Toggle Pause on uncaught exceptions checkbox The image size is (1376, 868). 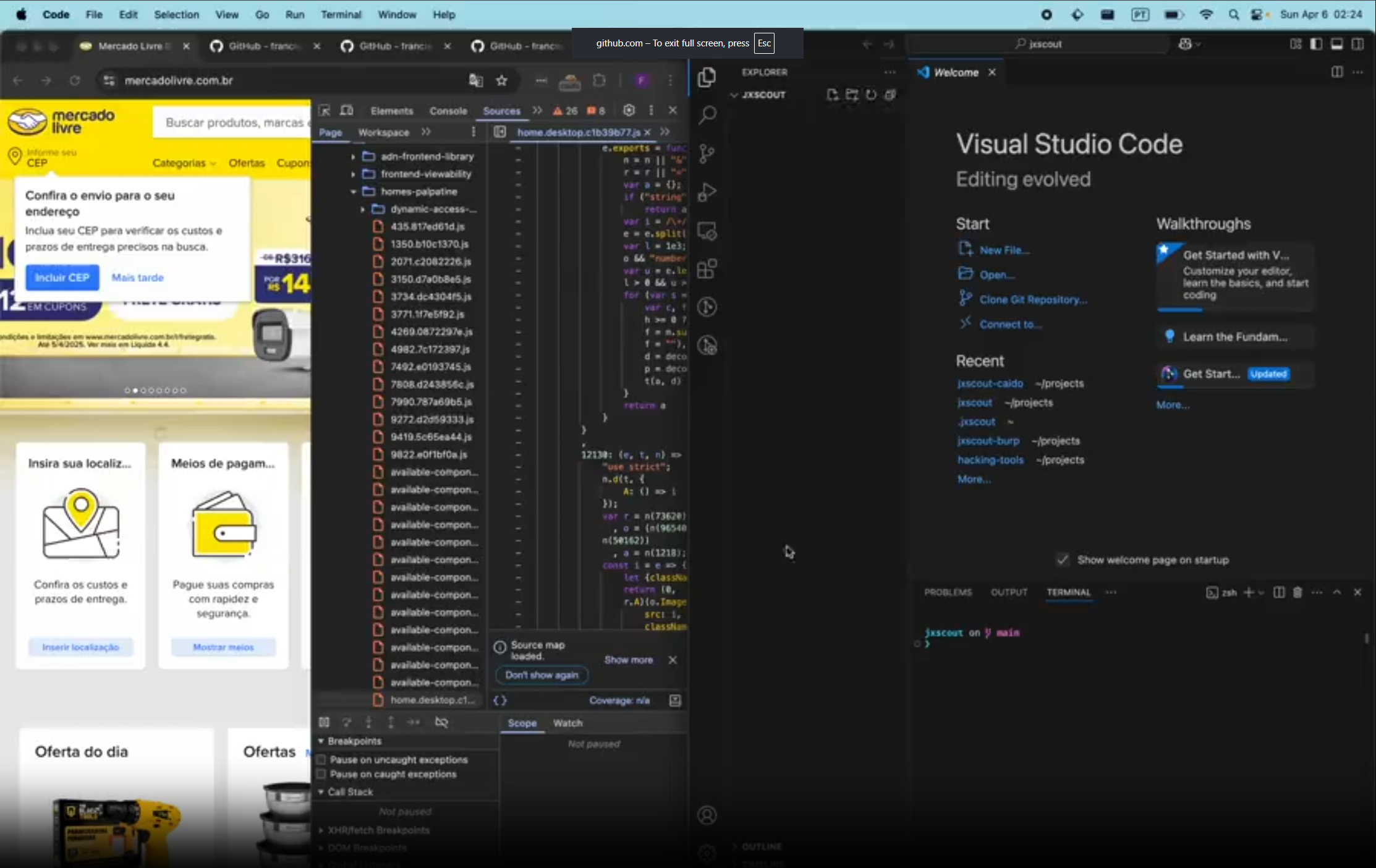(321, 760)
